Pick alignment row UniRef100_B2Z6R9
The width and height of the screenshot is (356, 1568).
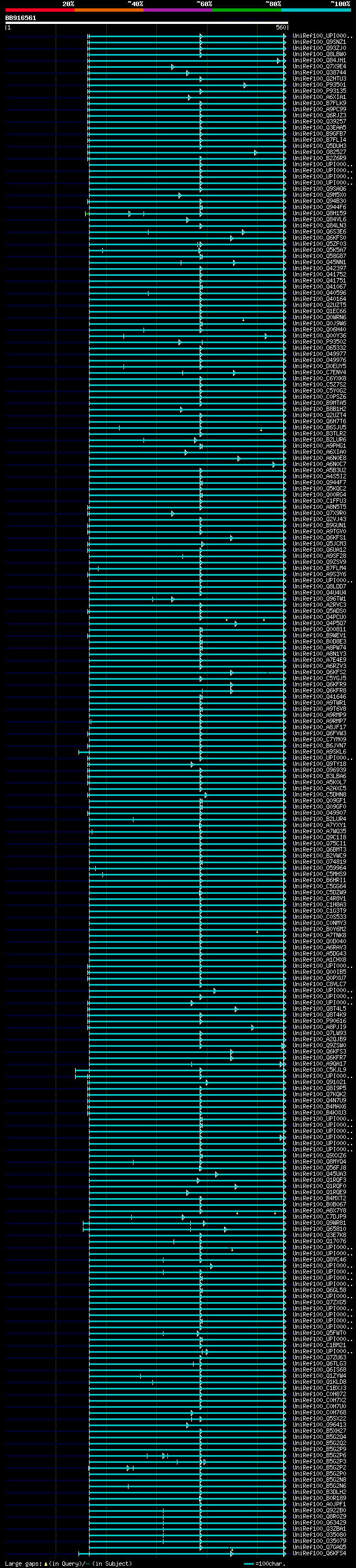click(319, 159)
